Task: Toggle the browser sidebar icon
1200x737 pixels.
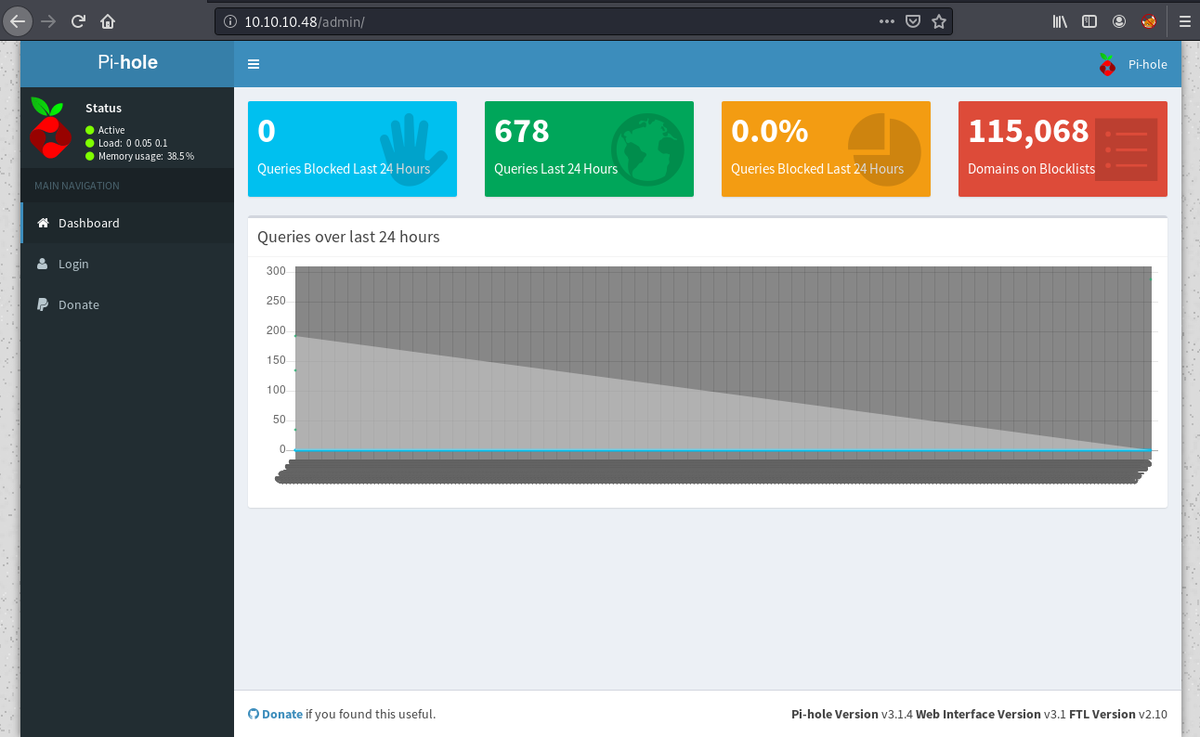Action: (x=1090, y=21)
